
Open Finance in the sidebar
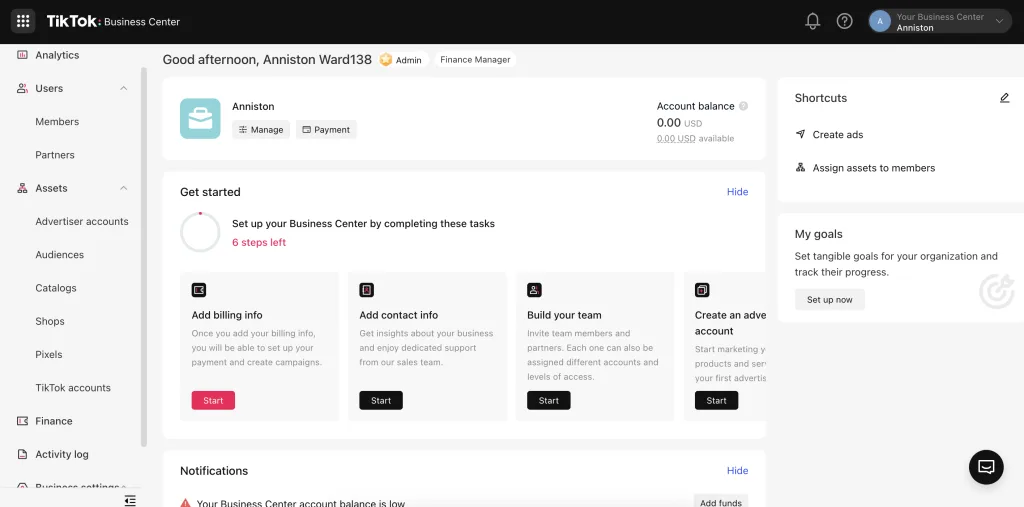tap(54, 421)
